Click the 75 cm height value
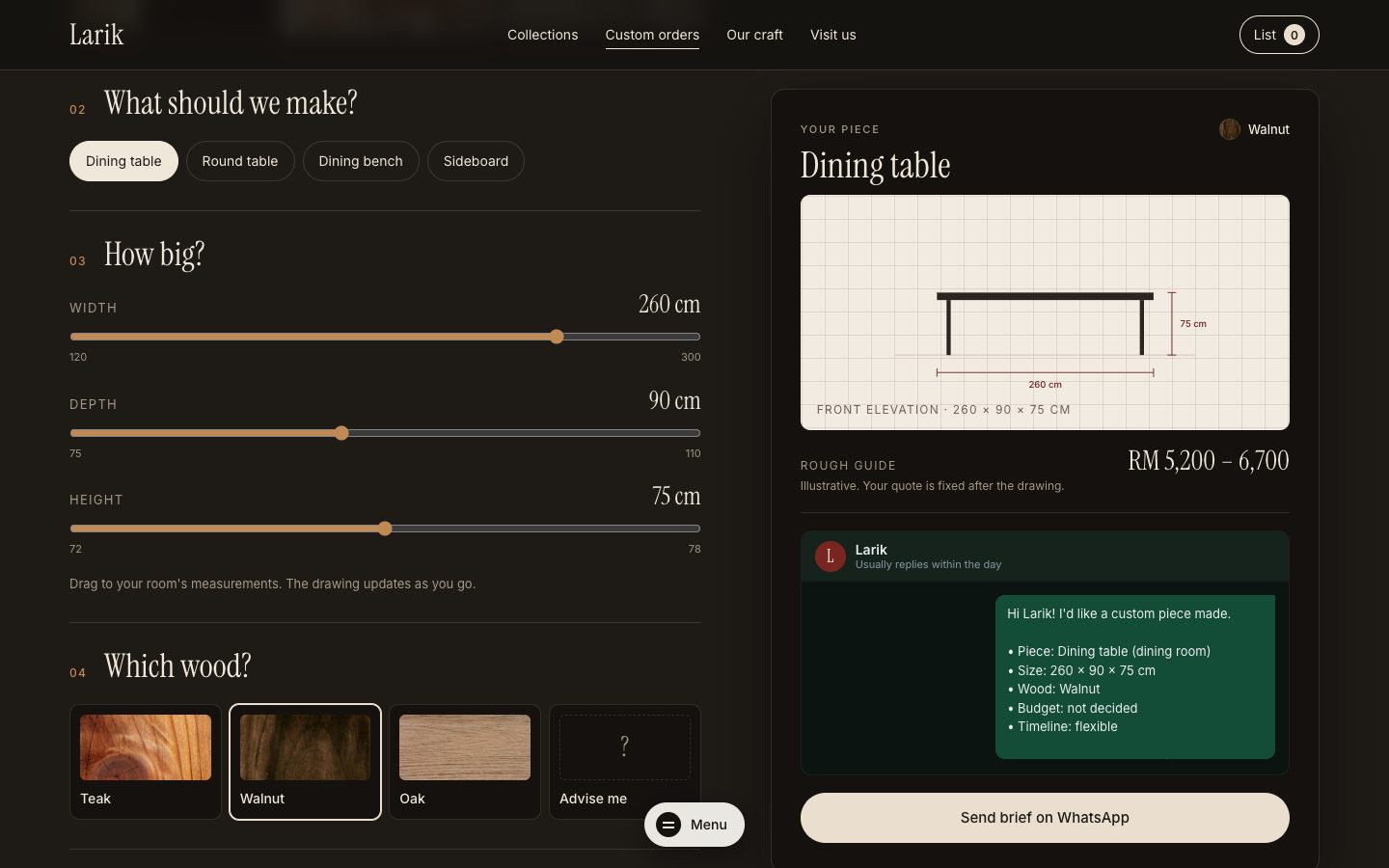 click(x=676, y=497)
